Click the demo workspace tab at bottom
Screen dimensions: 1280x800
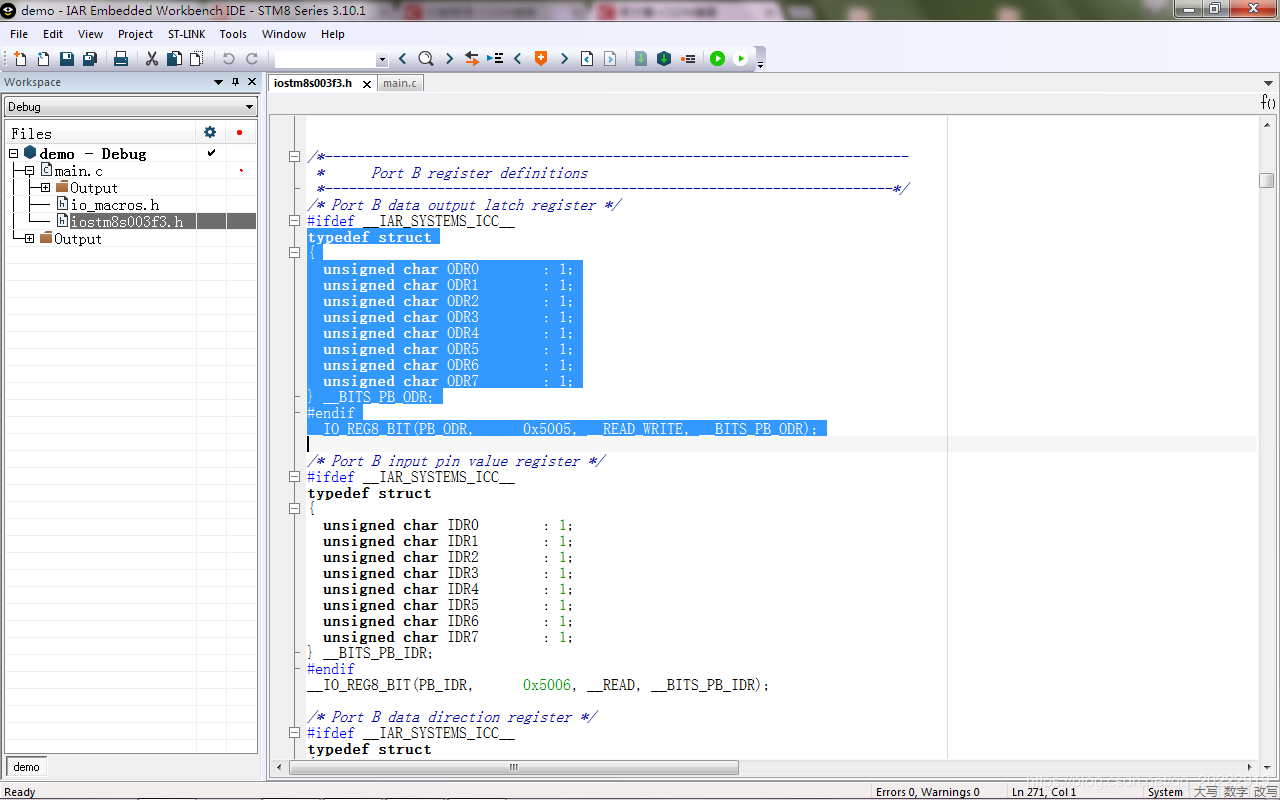tap(27, 767)
